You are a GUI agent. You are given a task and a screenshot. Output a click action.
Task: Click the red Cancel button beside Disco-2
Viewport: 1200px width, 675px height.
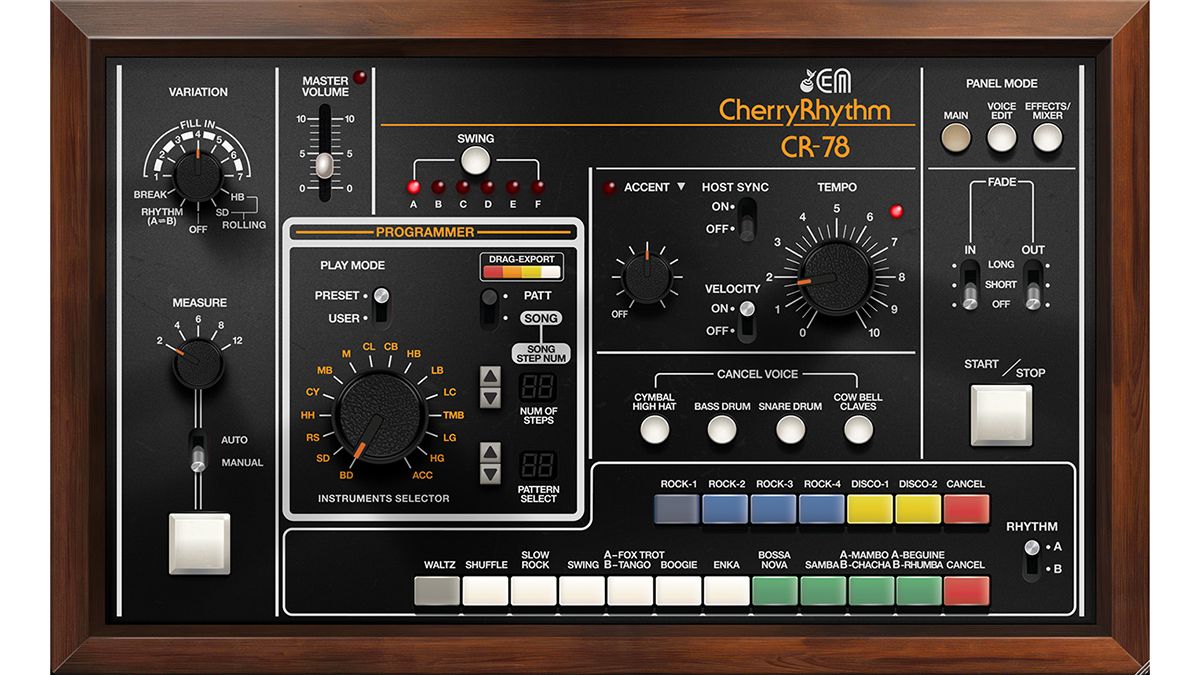[966, 509]
